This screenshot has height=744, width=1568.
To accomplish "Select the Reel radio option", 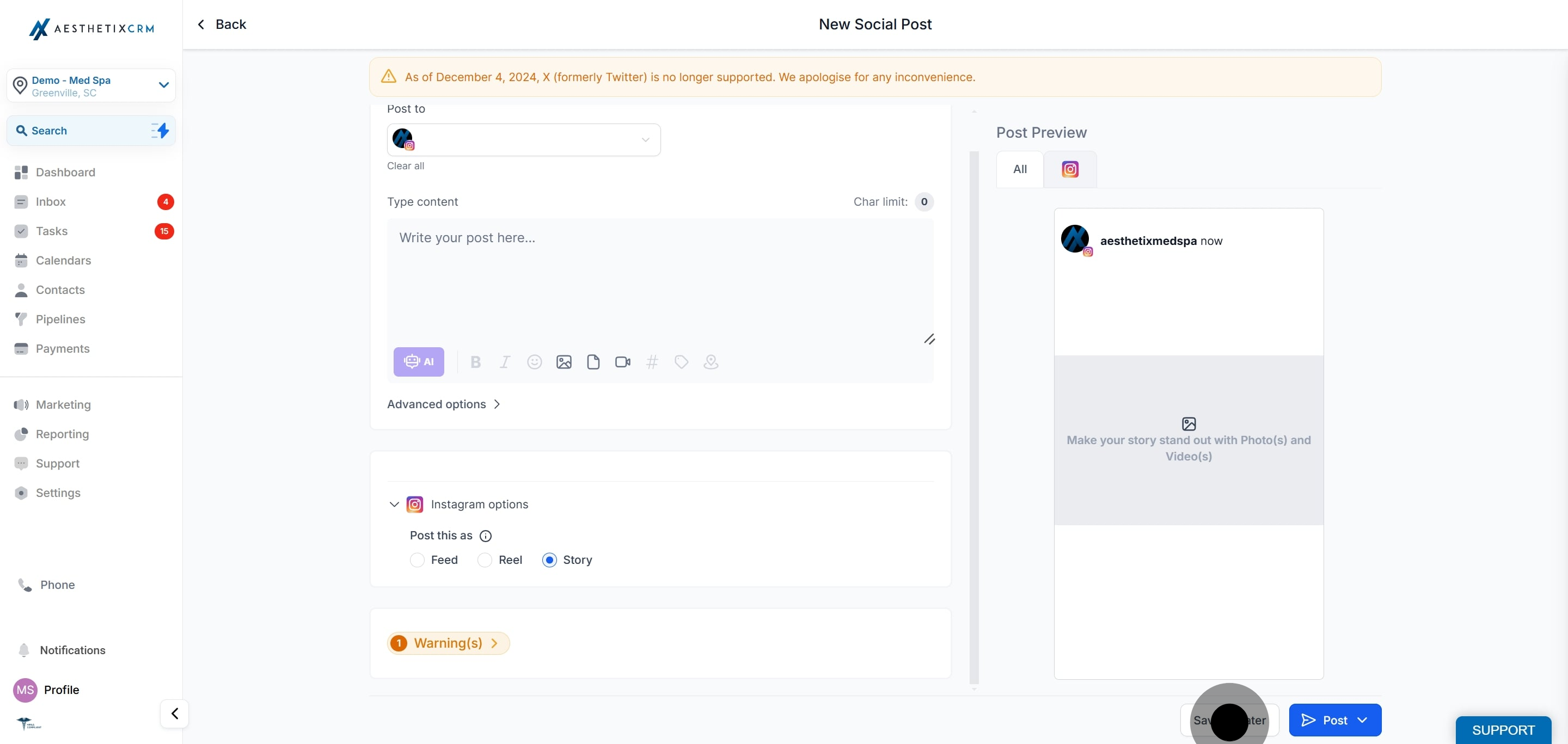I will click(485, 559).
